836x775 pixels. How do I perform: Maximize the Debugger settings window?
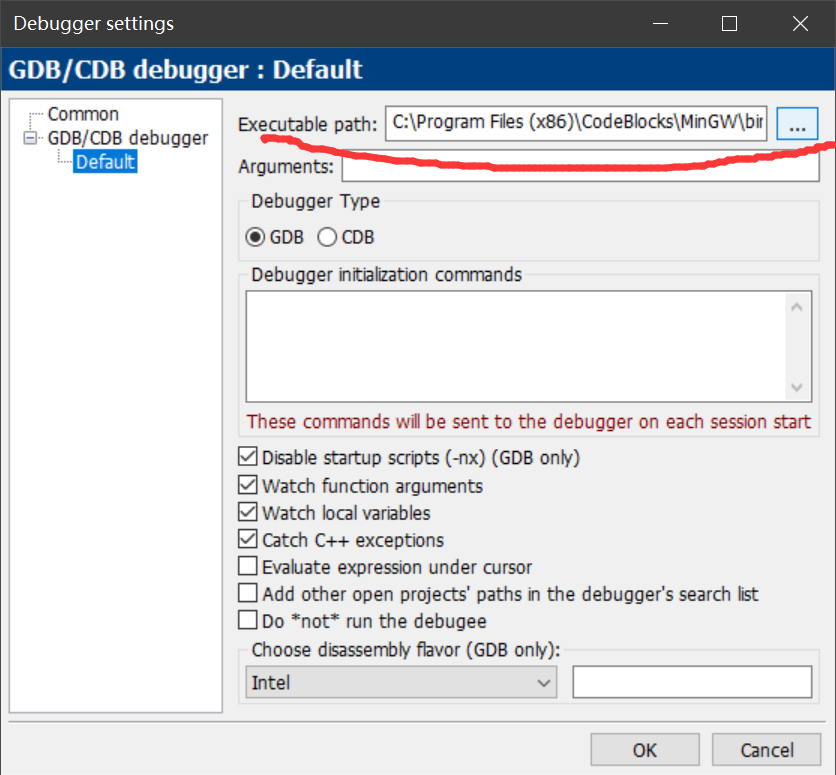(729, 23)
